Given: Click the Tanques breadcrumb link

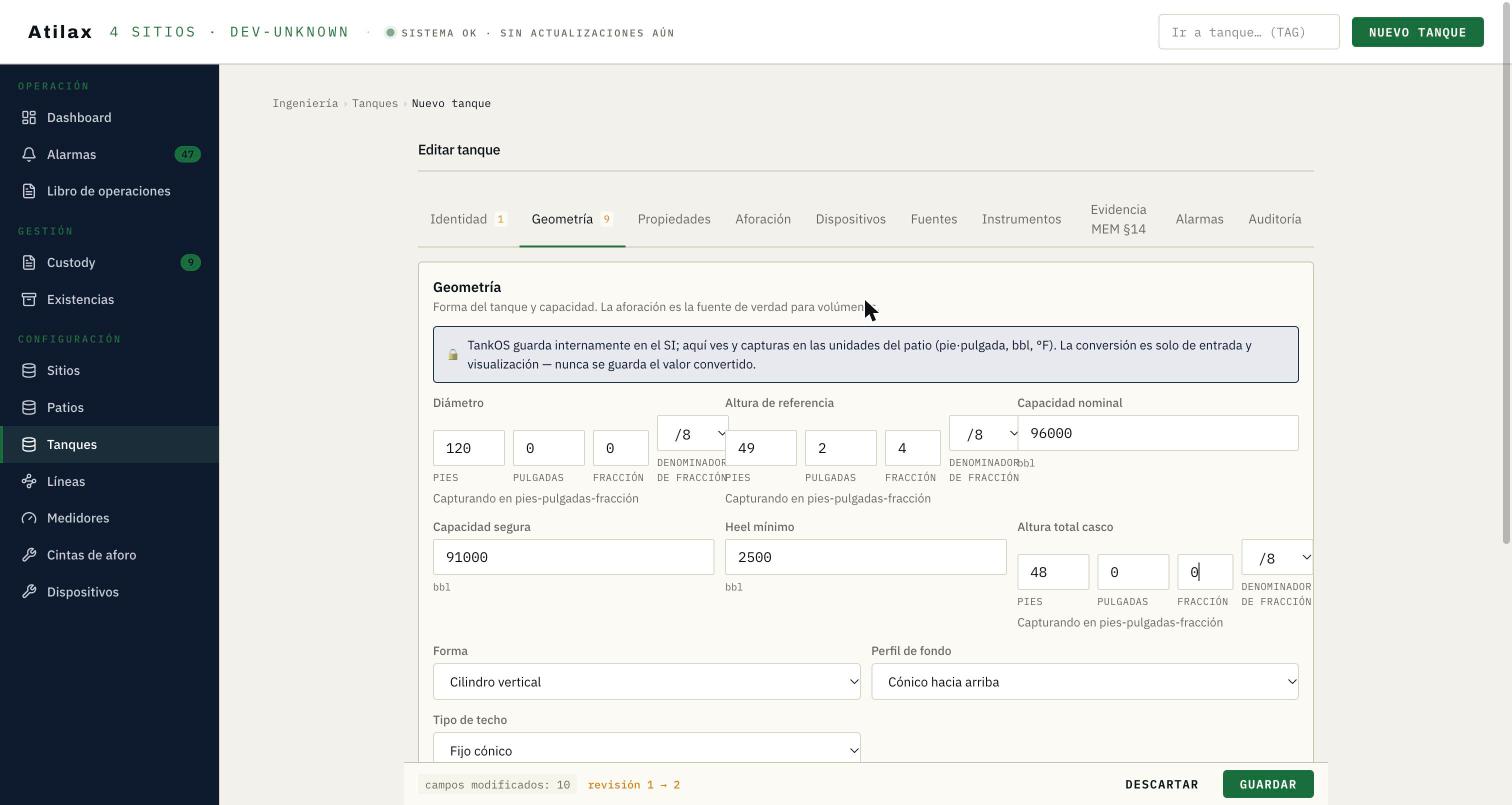Looking at the screenshot, I should (x=375, y=104).
